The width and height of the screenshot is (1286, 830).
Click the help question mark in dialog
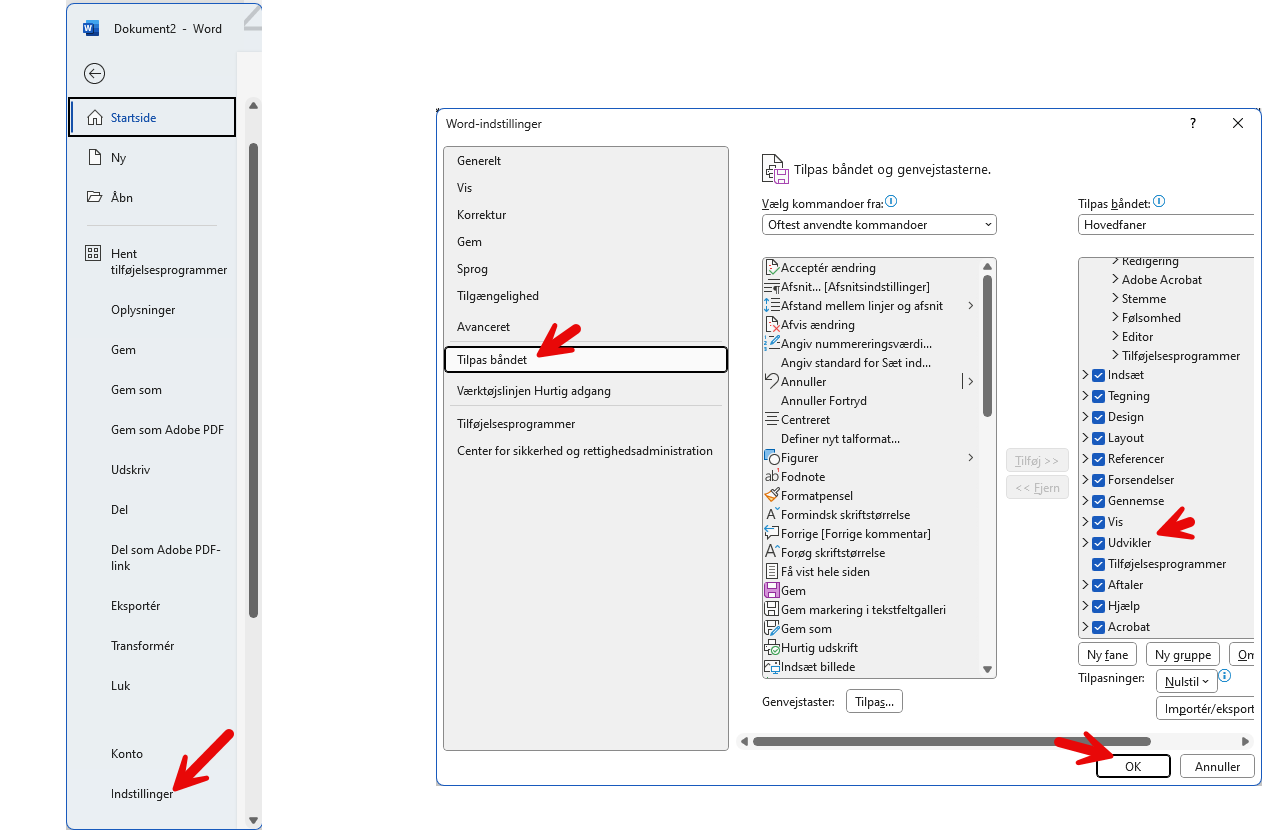click(x=1192, y=123)
